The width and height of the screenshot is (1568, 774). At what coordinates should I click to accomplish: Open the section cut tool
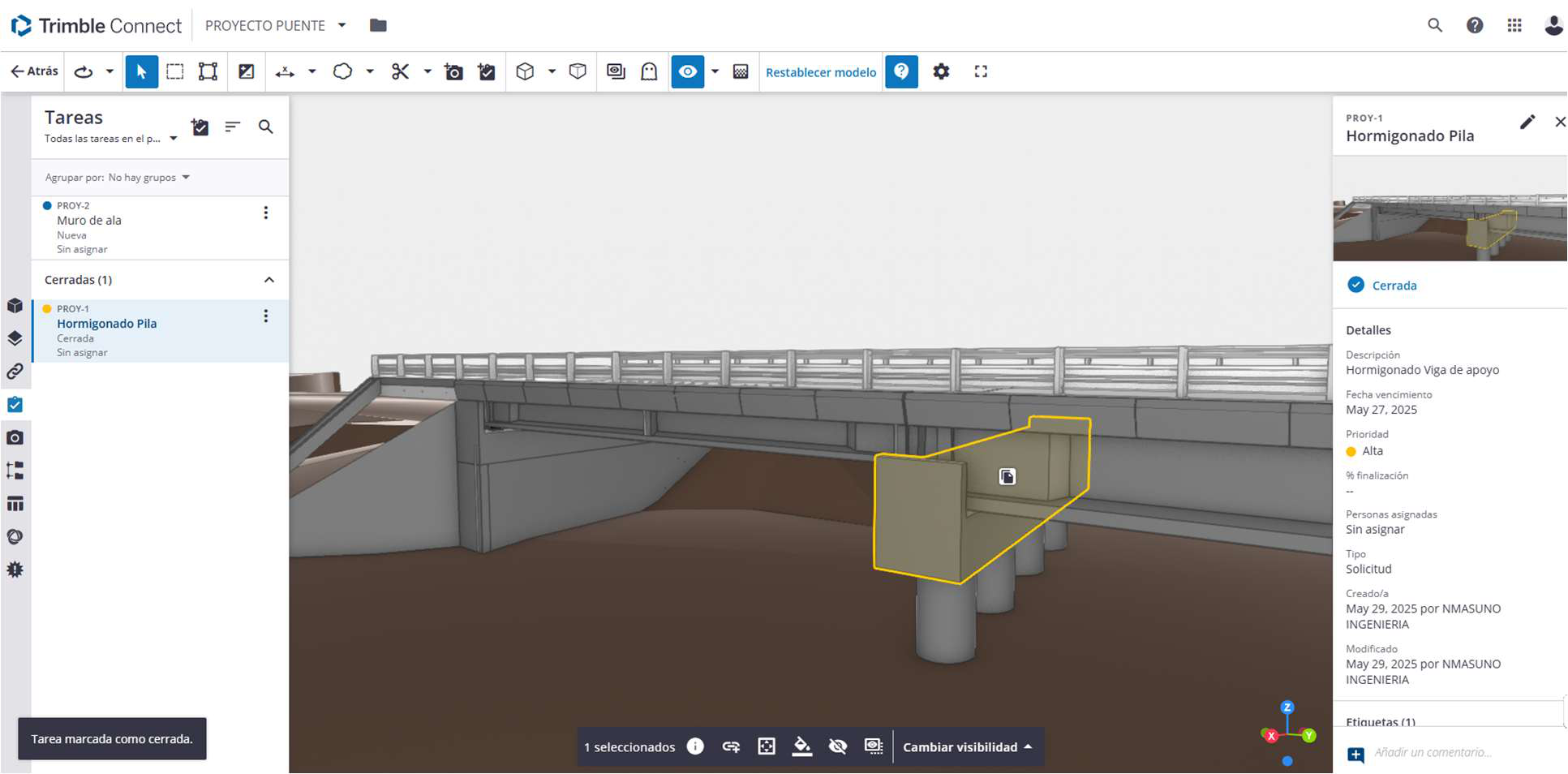[399, 71]
